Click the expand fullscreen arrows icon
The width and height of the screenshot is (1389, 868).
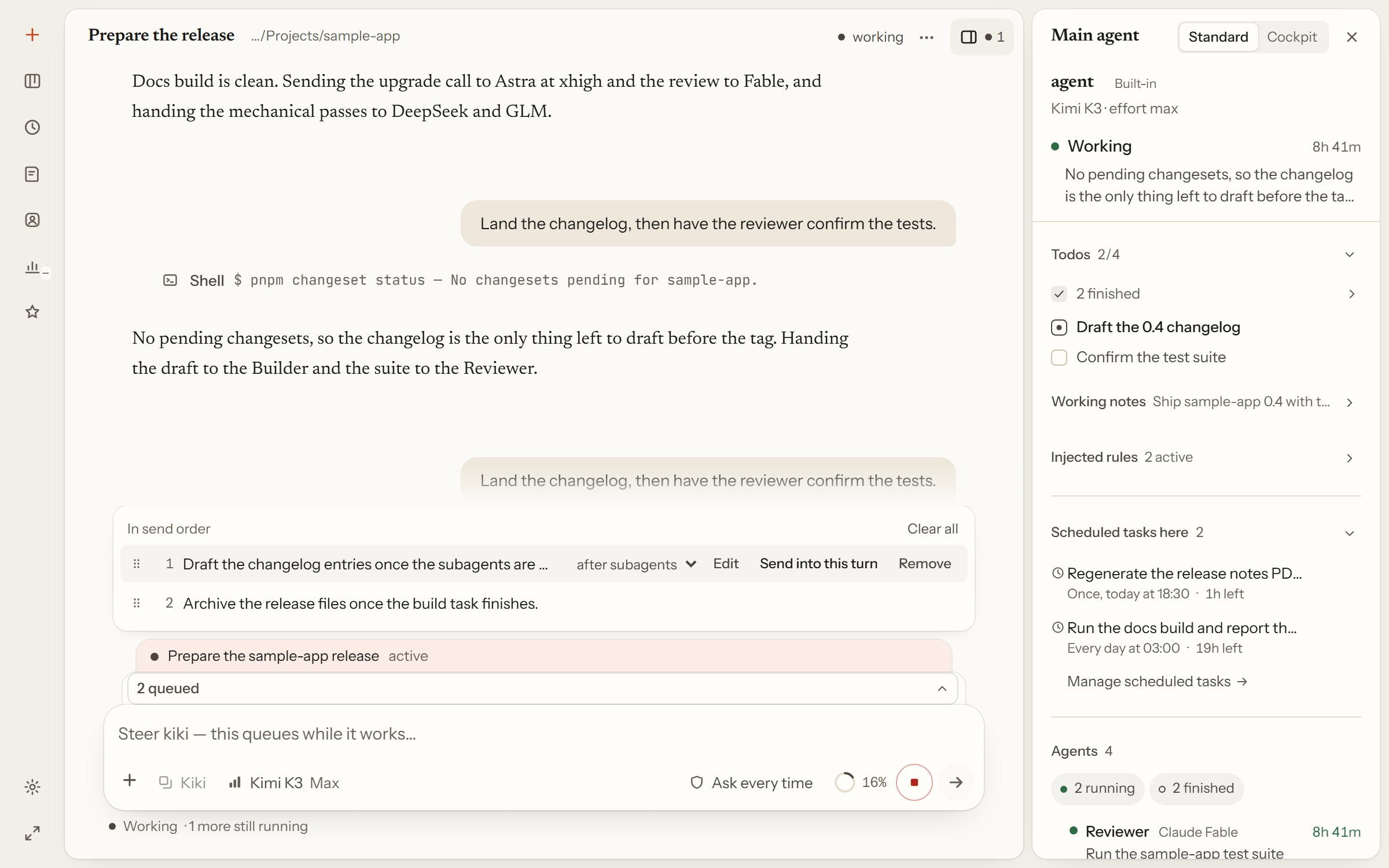click(32, 833)
